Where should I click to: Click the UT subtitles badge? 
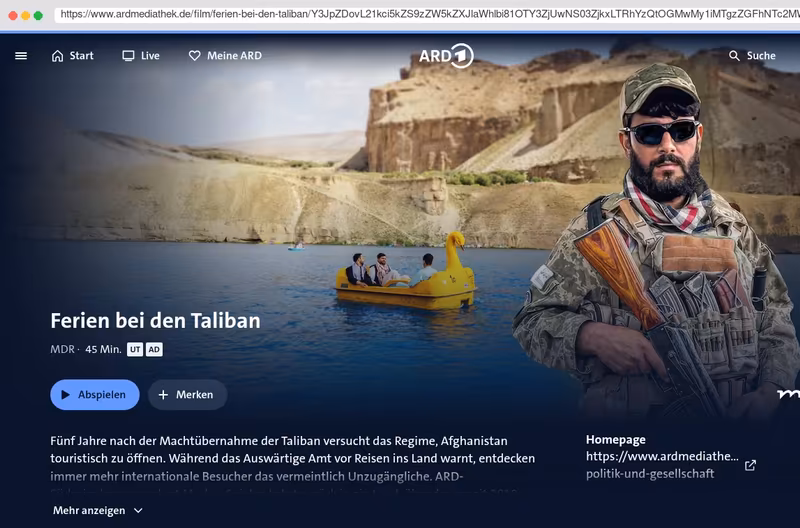[x=135, y=349]
